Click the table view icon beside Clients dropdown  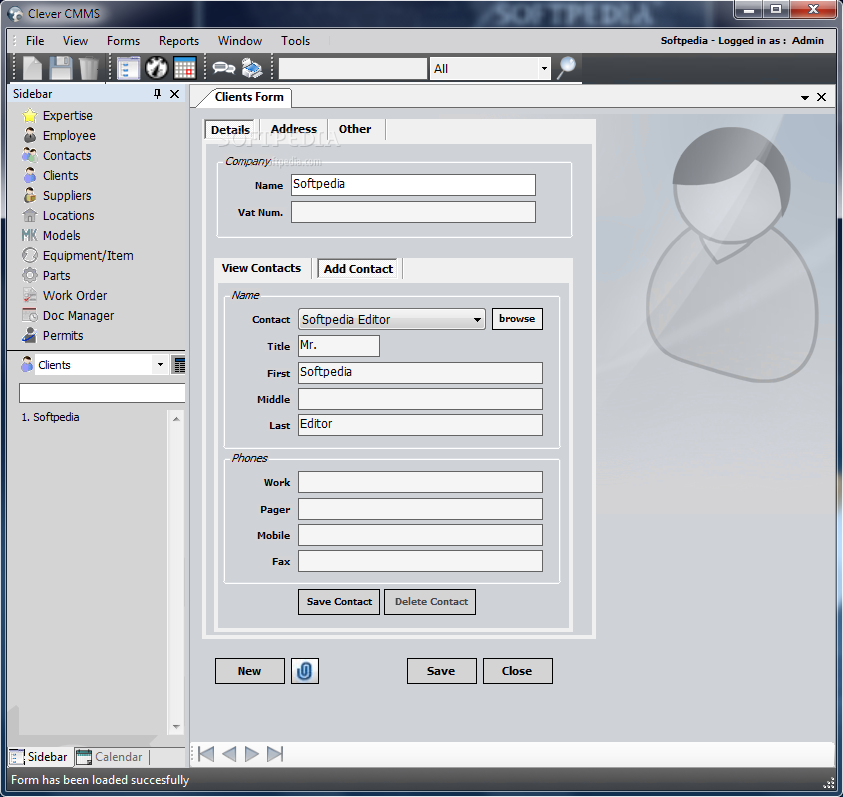point(179,365)
